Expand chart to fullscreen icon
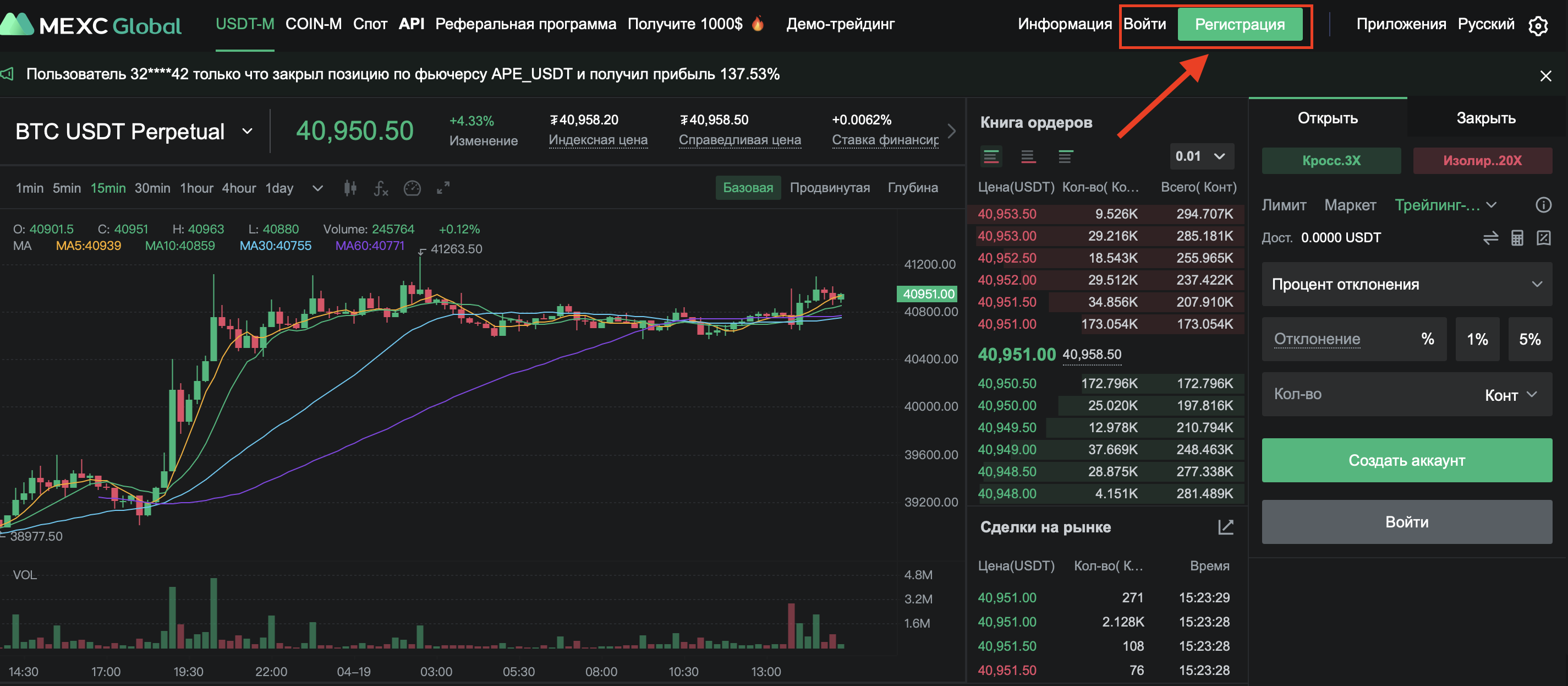Viewport: 1568px width, 686px height. click(443, 188)
